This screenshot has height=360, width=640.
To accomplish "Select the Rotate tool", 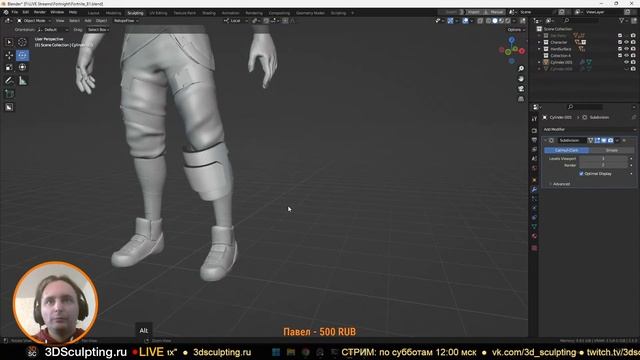I will (x=22, y=55).
